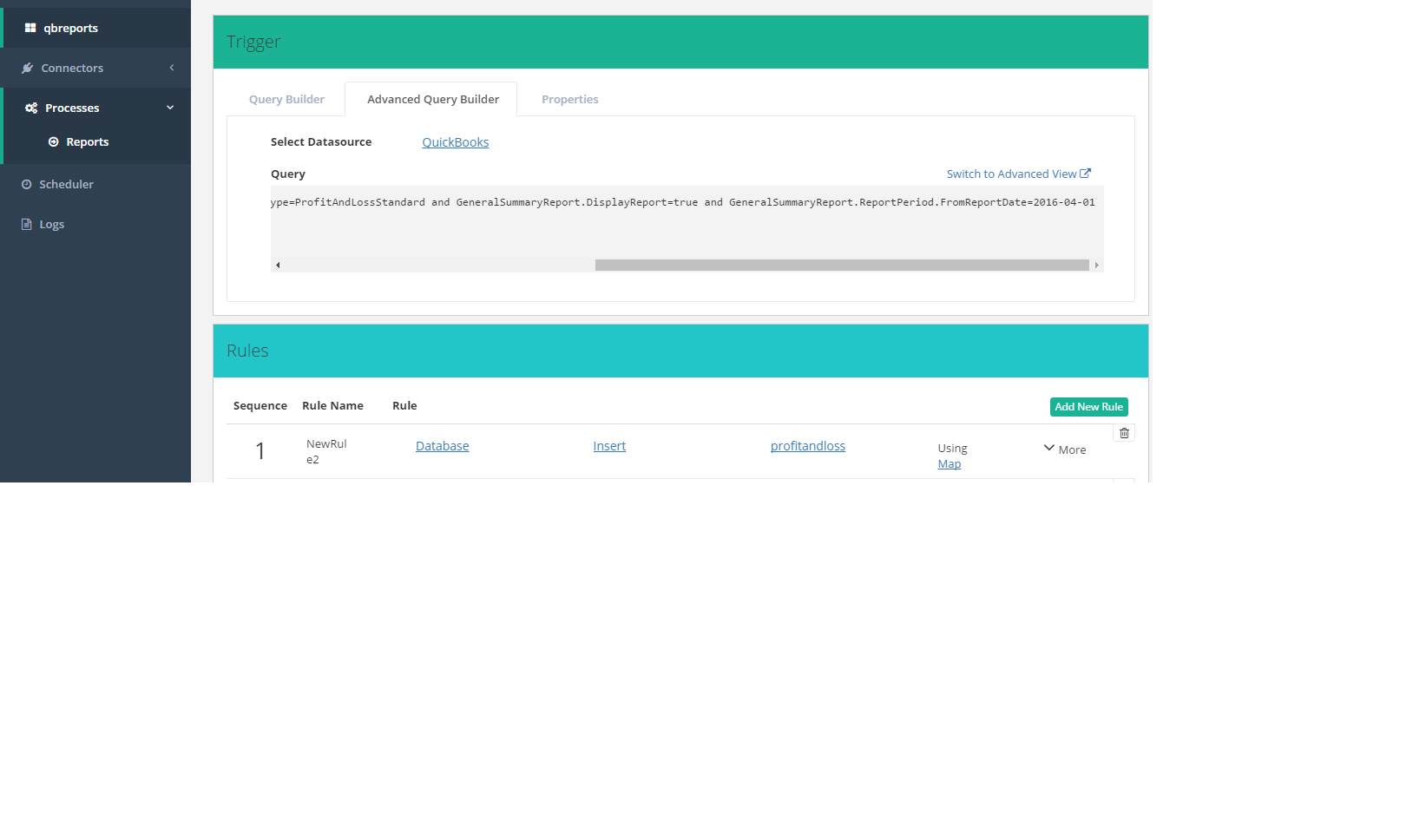Expand the Connectors menu arrow
The image size is (1413, 840).
point(172,68)
